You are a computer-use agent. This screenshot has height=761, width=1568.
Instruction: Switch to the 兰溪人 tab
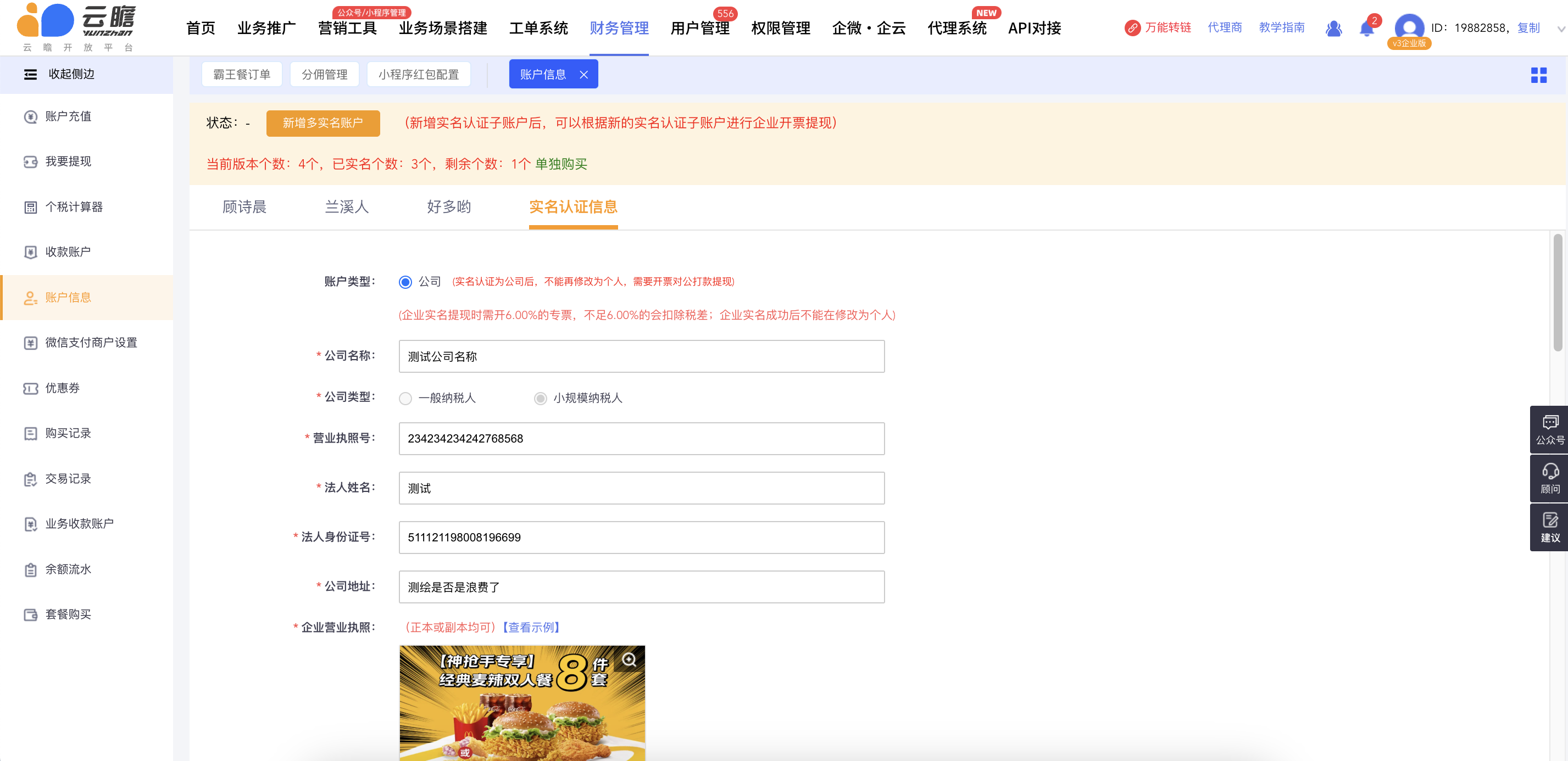click(x=346, y=207)
